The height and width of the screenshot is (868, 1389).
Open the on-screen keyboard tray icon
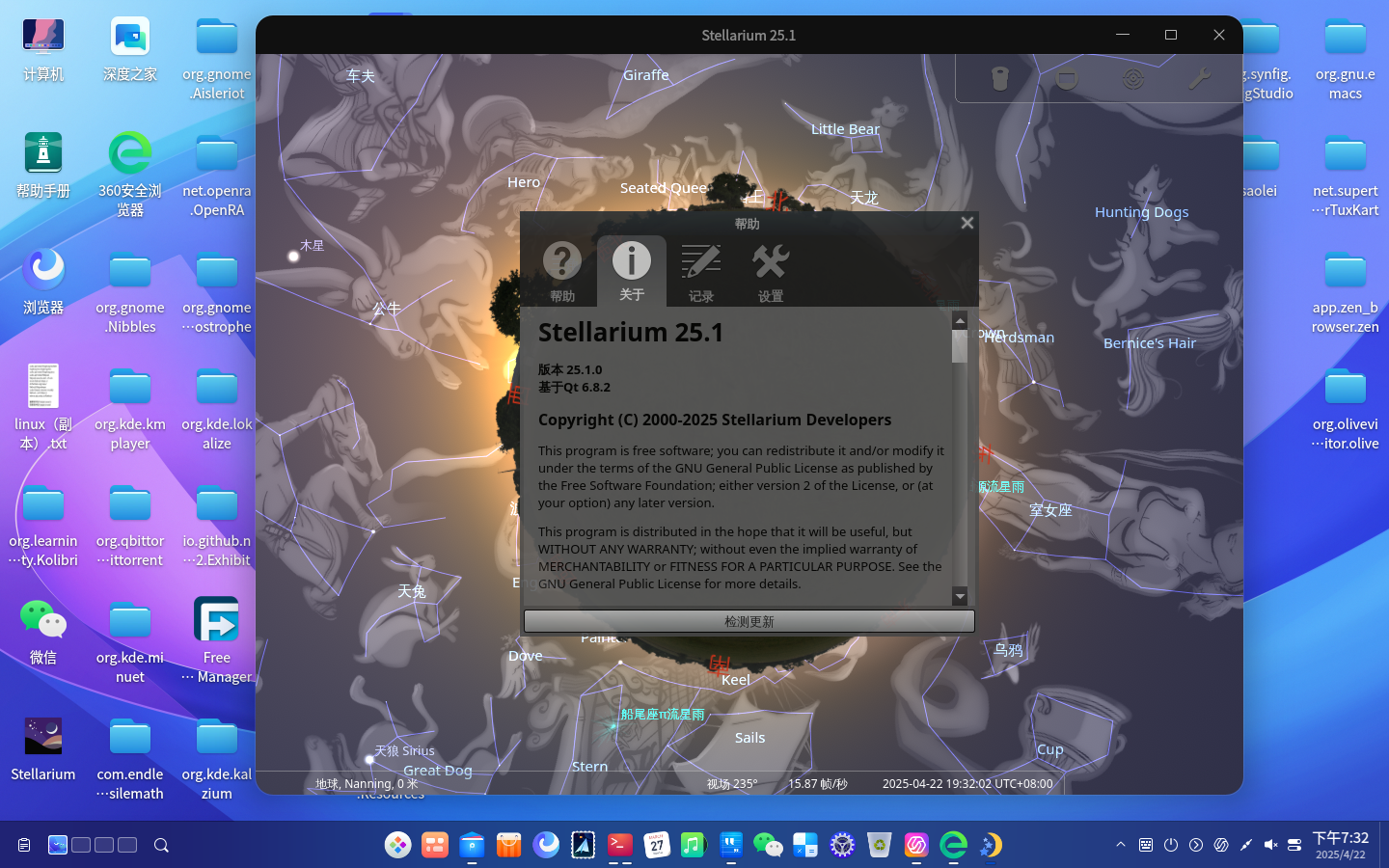coord(1146,845)
